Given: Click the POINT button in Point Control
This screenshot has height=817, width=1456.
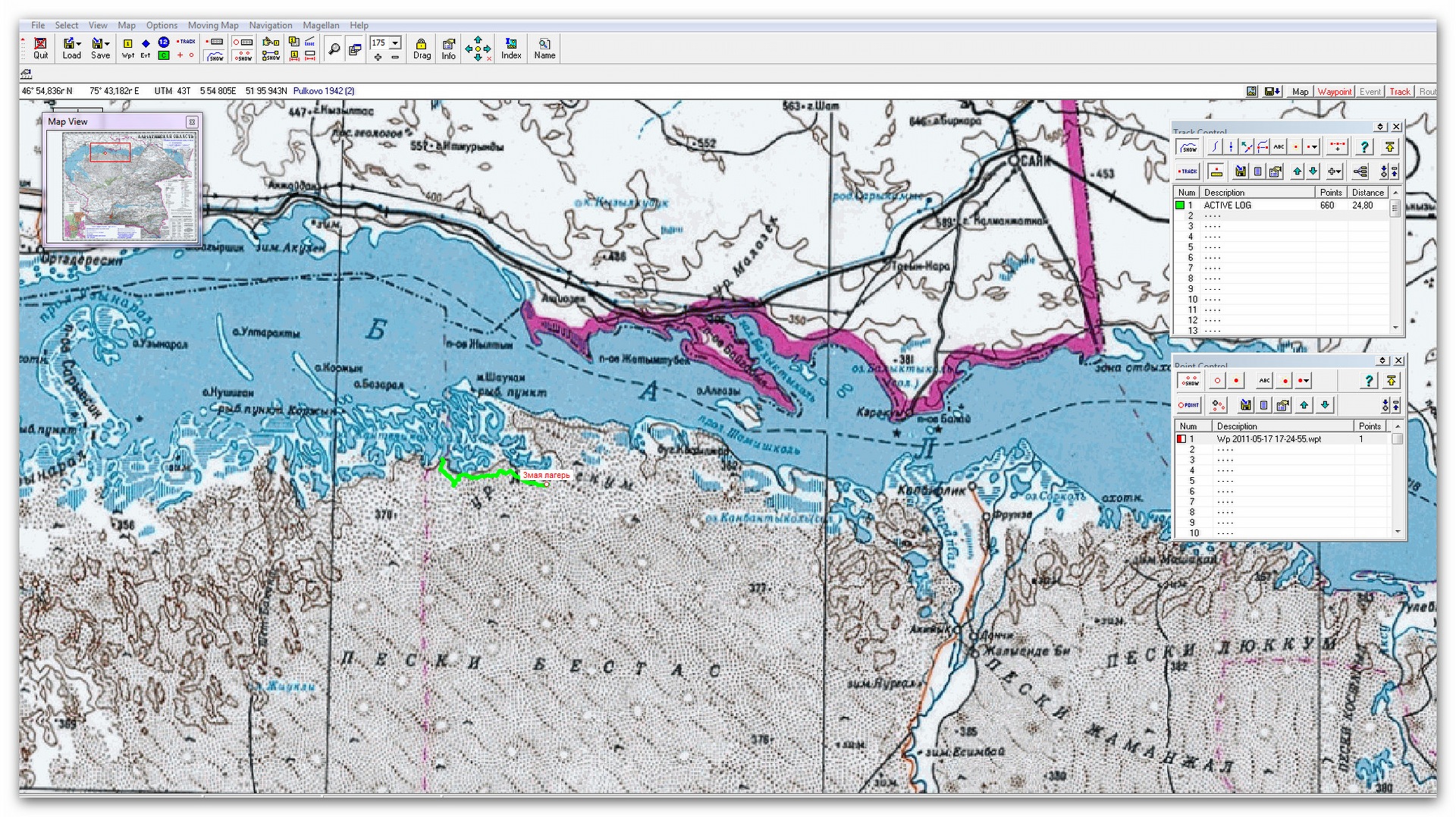Looking at the screenshot, I should point(1188,405).
